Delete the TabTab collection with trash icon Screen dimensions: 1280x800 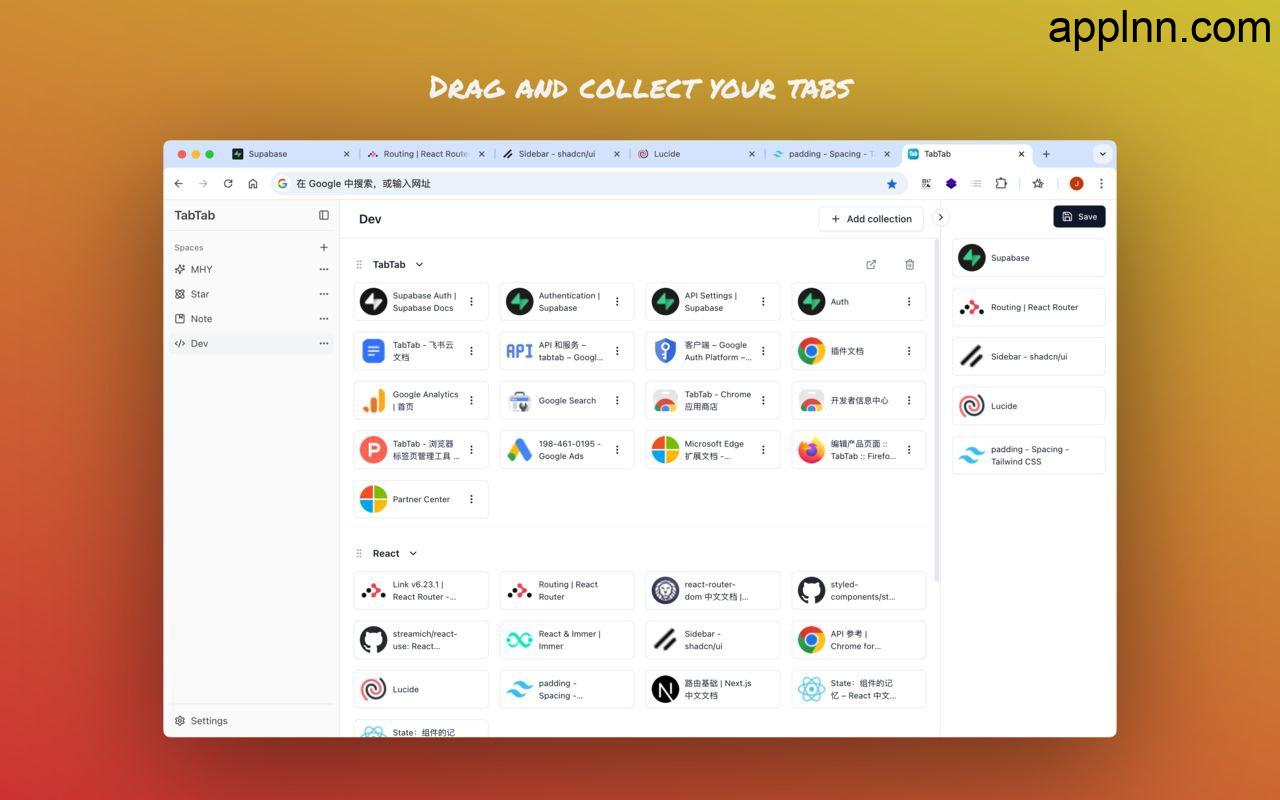[909, 265]
